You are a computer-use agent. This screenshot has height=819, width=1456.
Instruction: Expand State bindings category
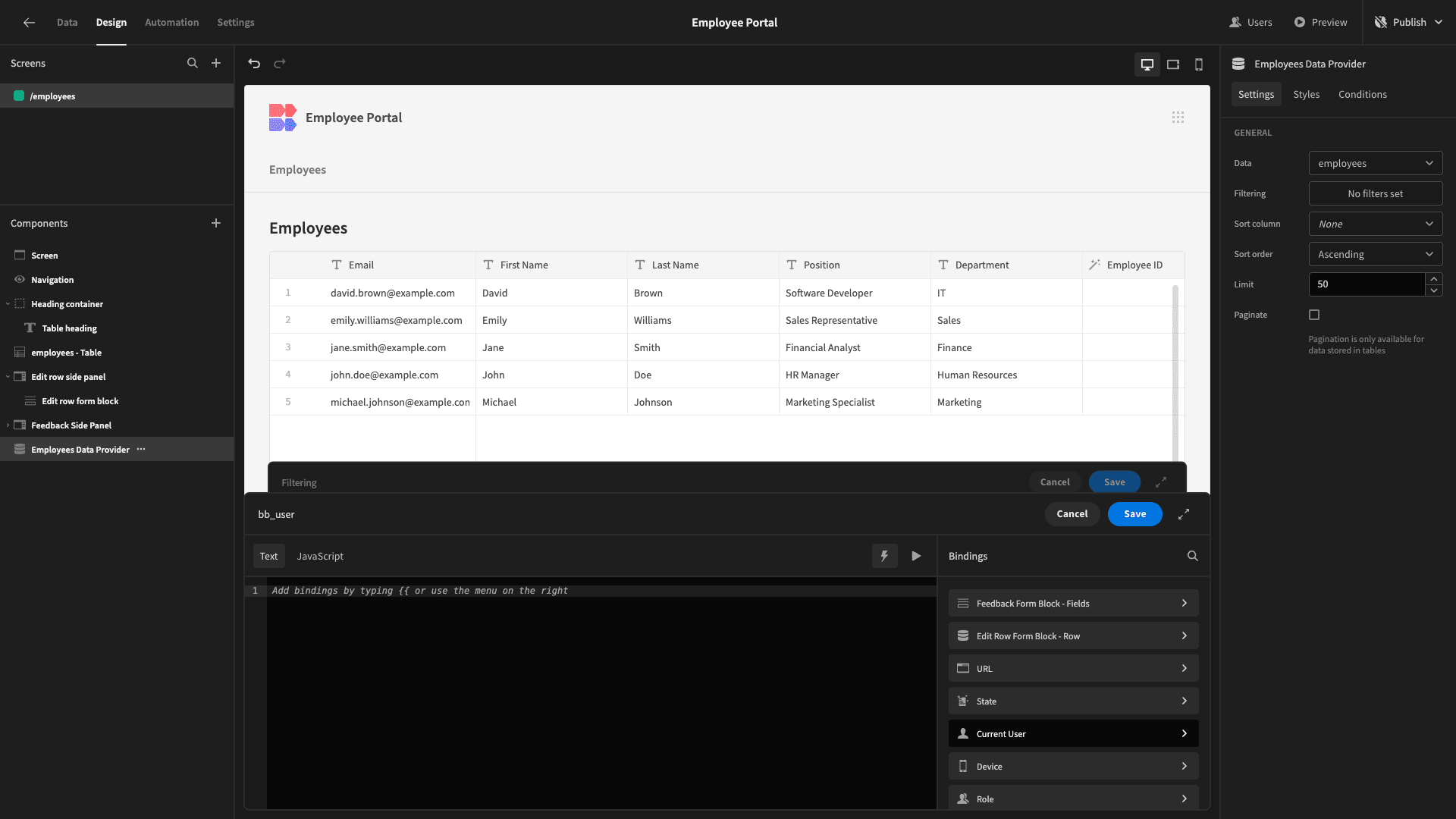(x=1073, y=701)
